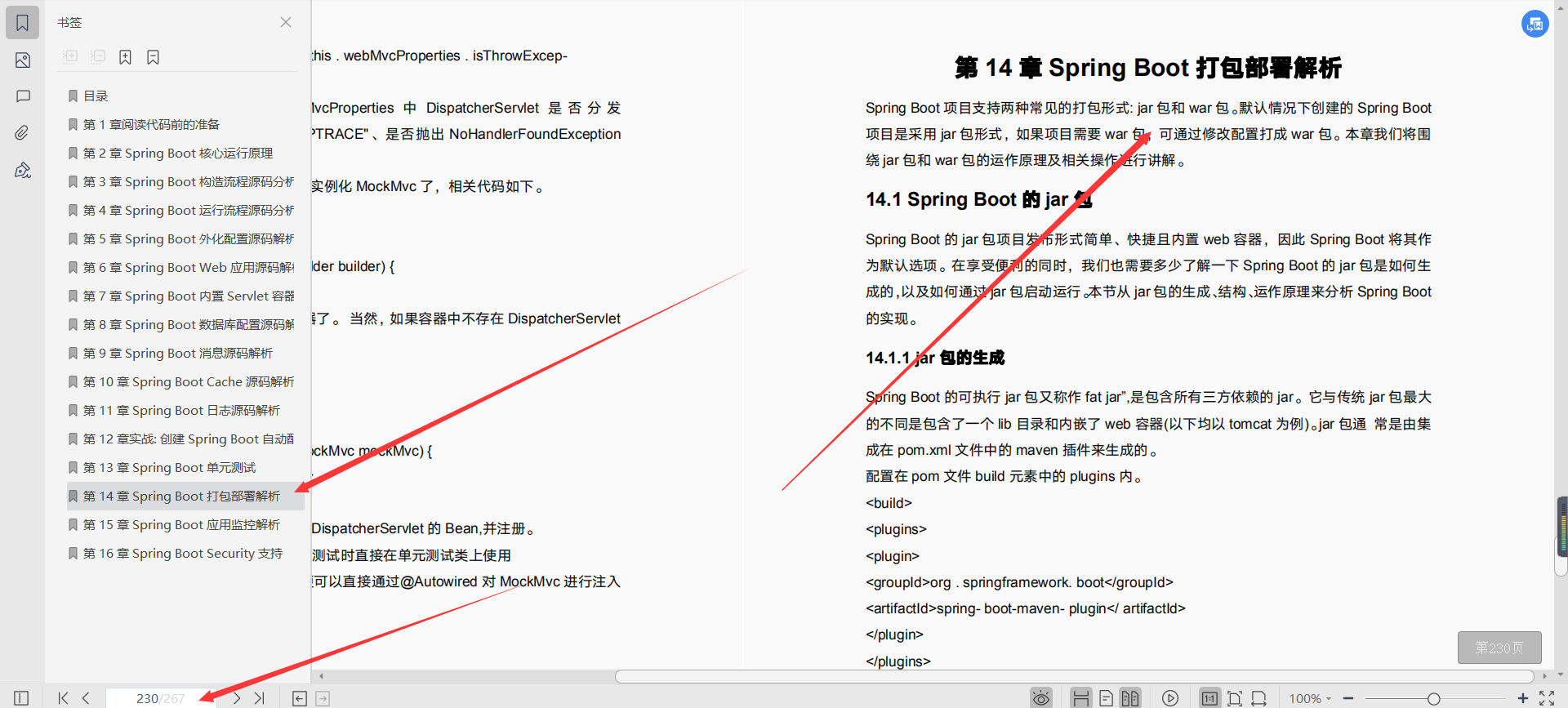The width and height of the screenshot is (1568, 708).
Task: Select highlighted bookmark 第 14 章 打包部署解析
Action: click(x=185, y=496)
